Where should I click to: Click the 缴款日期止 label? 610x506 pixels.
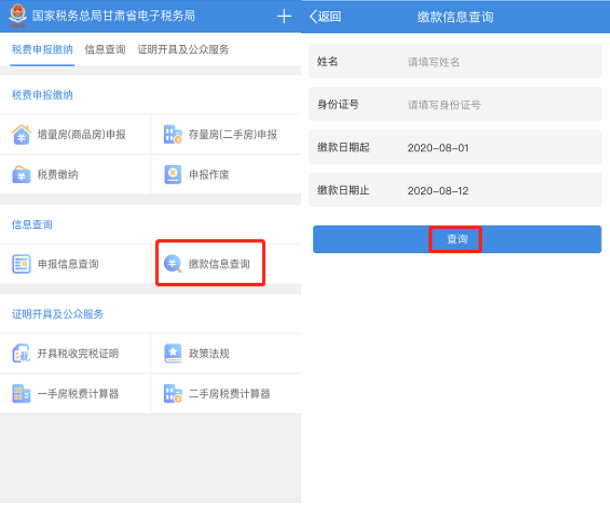click(343, 190)
